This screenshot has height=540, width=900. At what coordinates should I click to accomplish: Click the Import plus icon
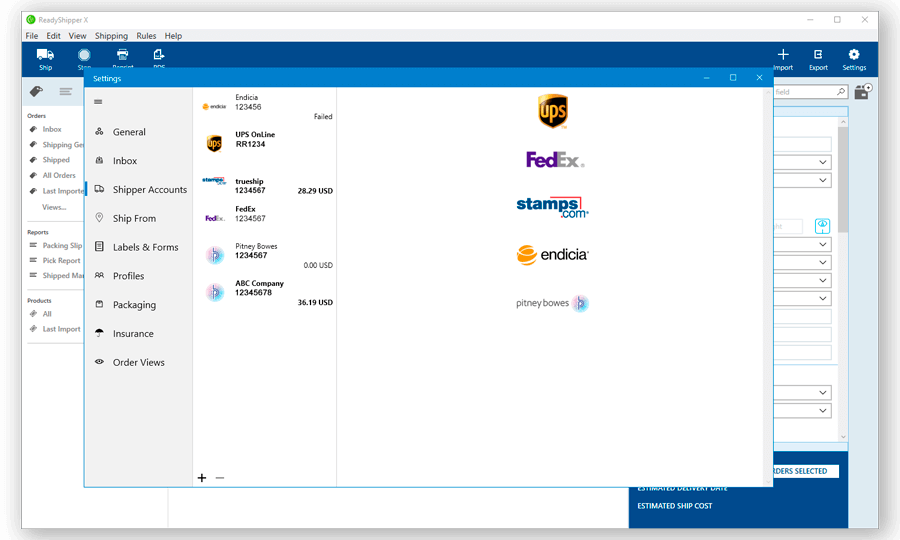click(x=783, y=55)
